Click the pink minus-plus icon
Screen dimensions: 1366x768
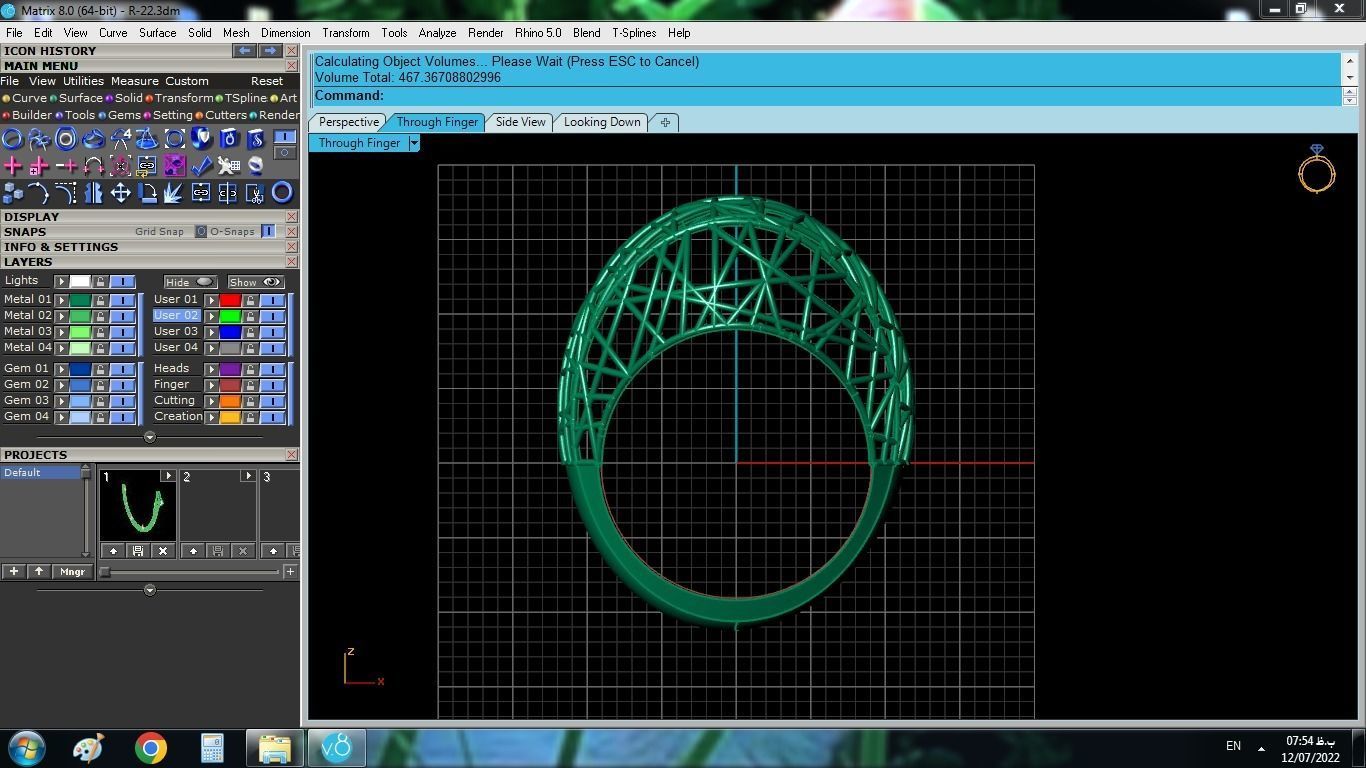(66, 165)
